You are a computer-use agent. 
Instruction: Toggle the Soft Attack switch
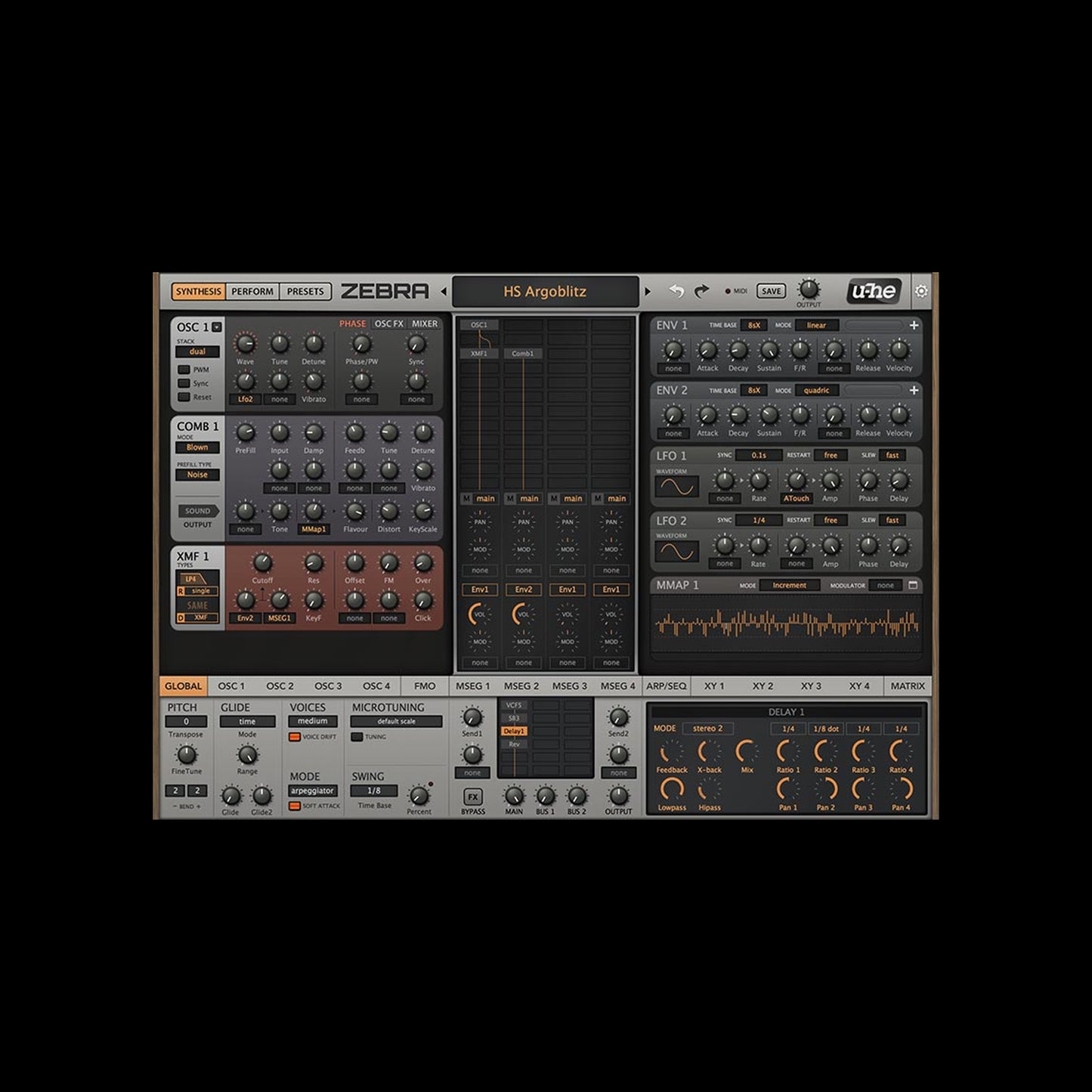point(295,806)
